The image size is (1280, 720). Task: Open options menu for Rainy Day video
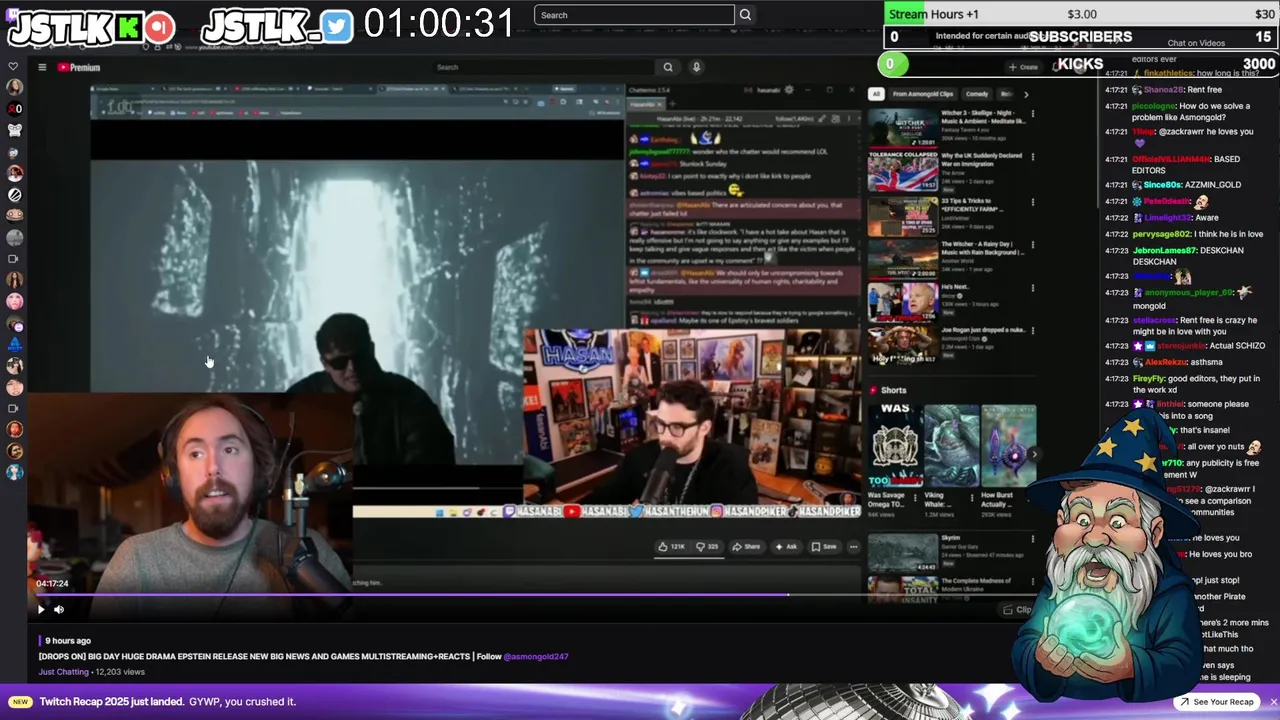[x=1032, y=246]
